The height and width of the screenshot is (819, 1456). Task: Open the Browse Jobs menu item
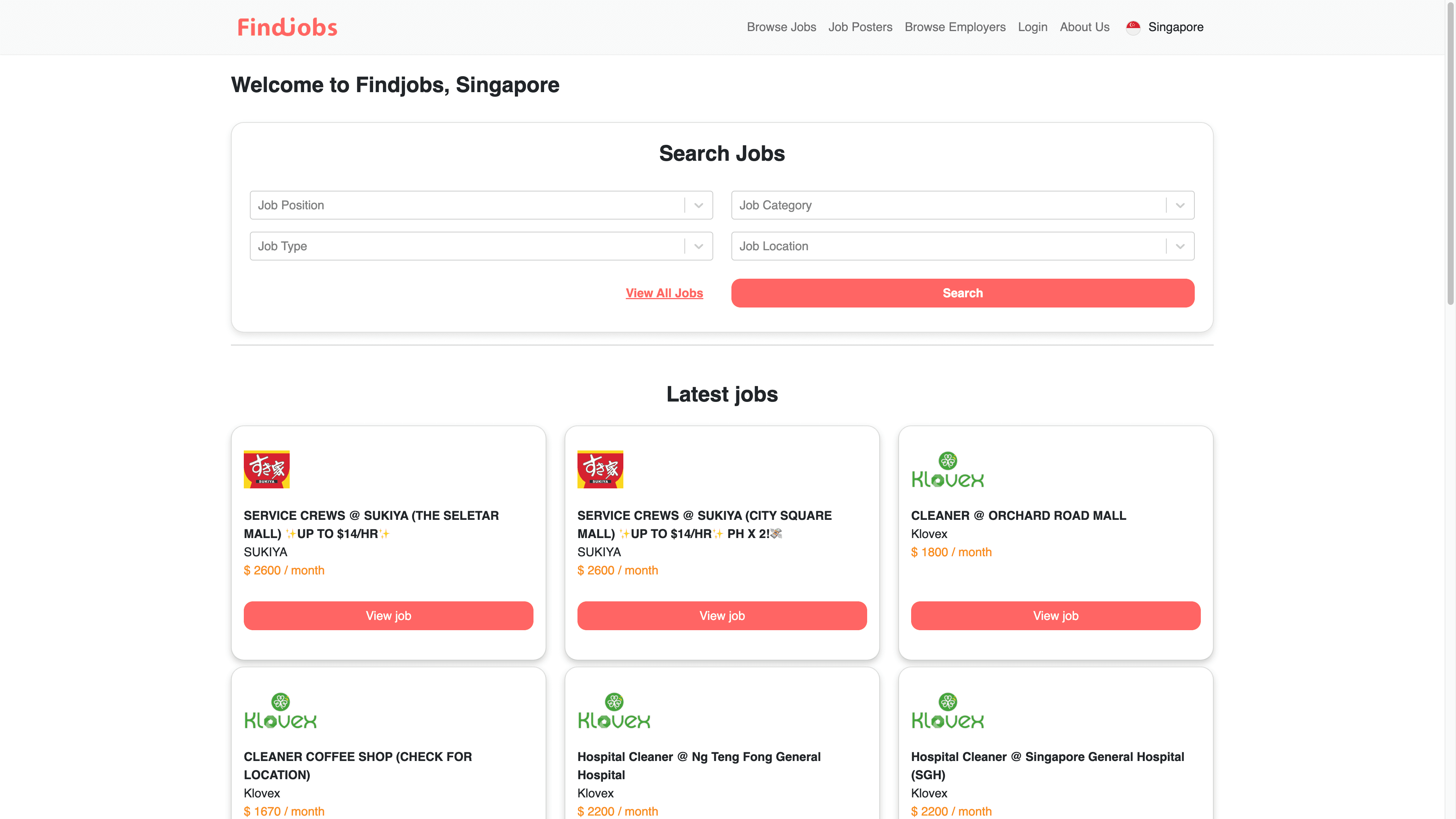coord(781,27)
